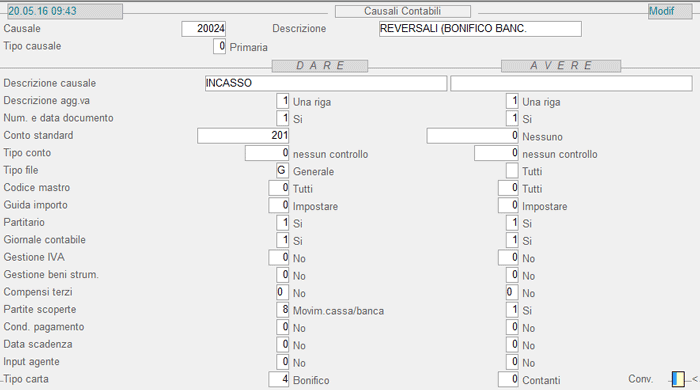Click Conto standard AVERE field

pyautogui.click(x=473, y=135)
